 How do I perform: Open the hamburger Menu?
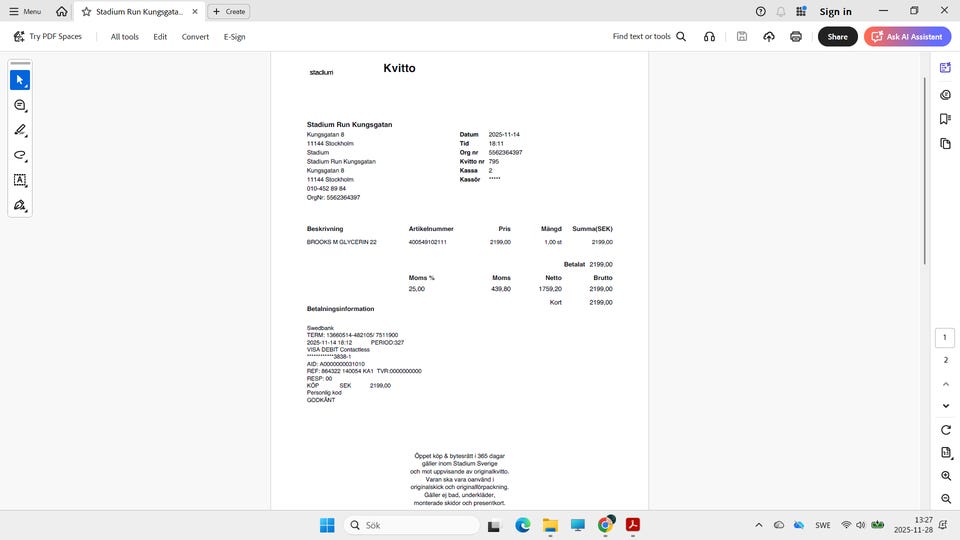(x=25, y=12)
